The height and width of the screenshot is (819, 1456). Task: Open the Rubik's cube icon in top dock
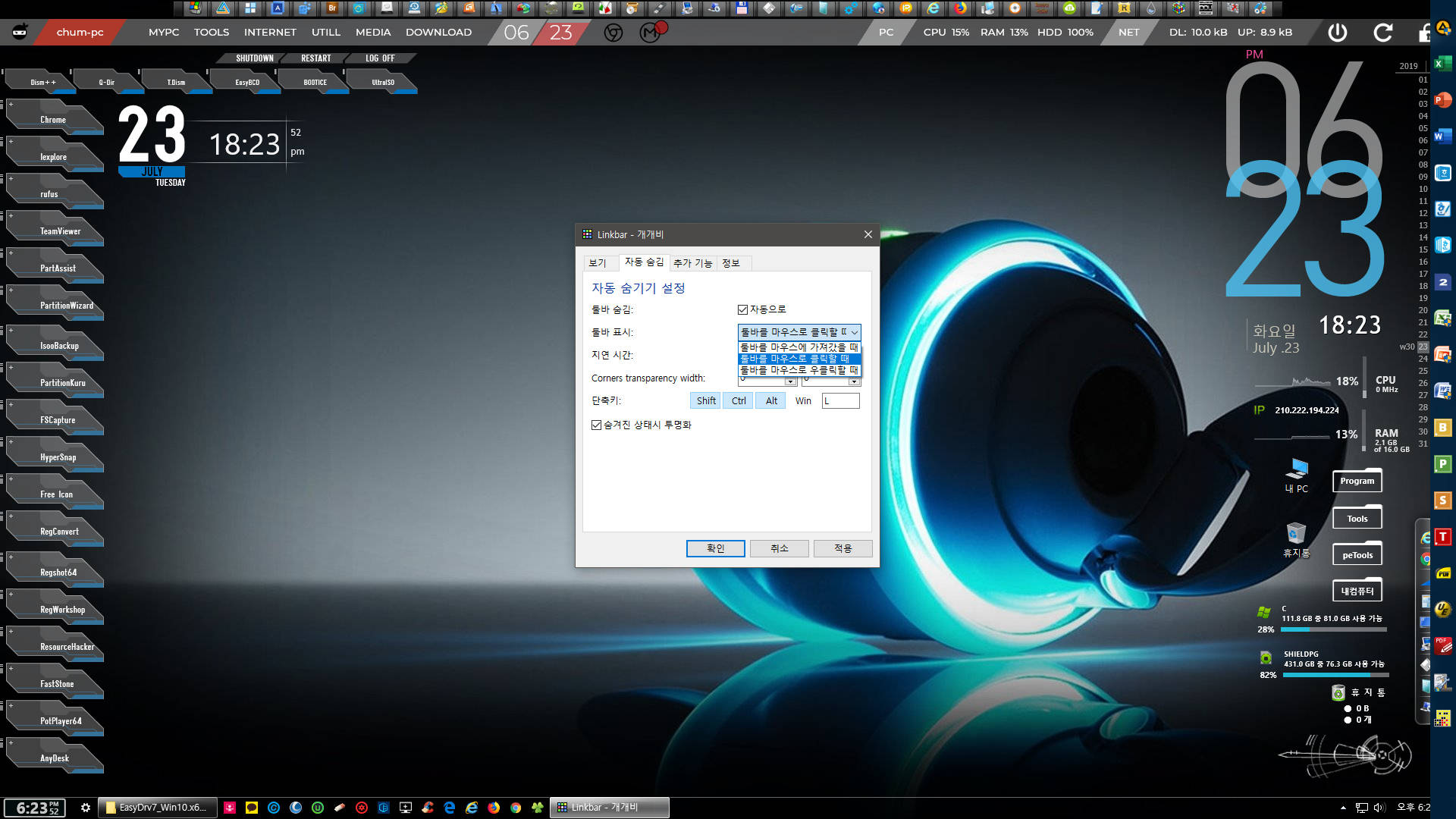[x=1178, y=8]
